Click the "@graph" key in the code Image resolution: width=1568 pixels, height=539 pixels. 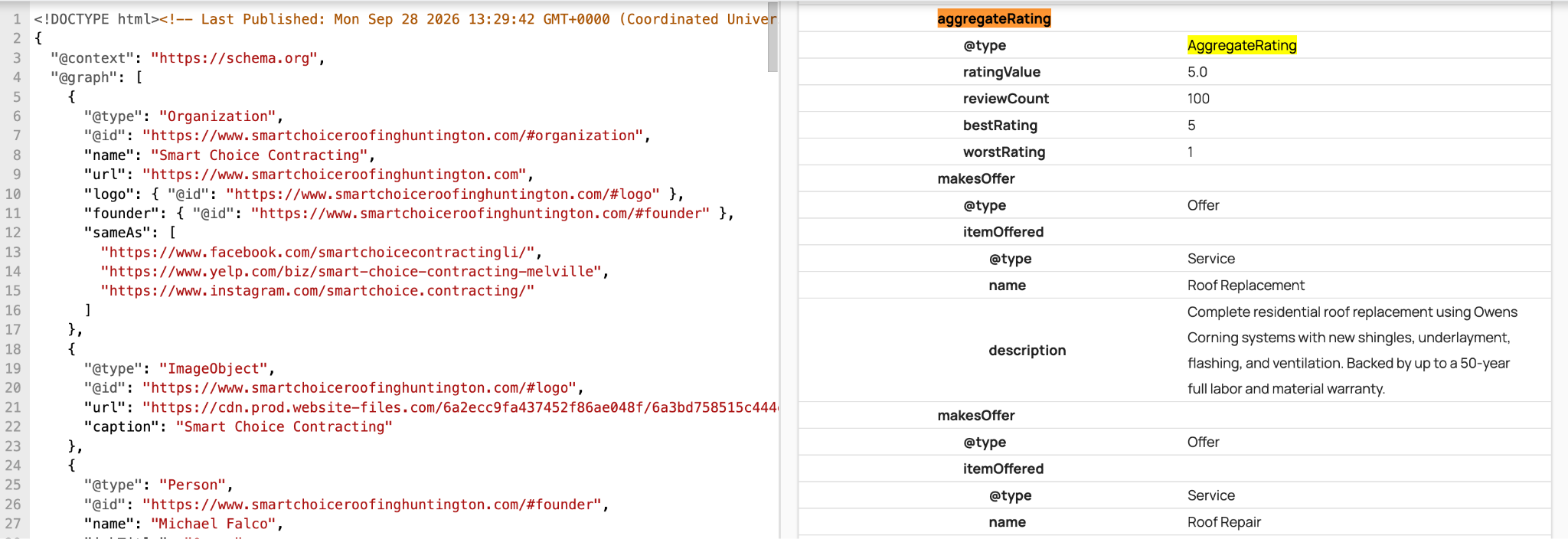pyautogui.click(x=84, y=77)
